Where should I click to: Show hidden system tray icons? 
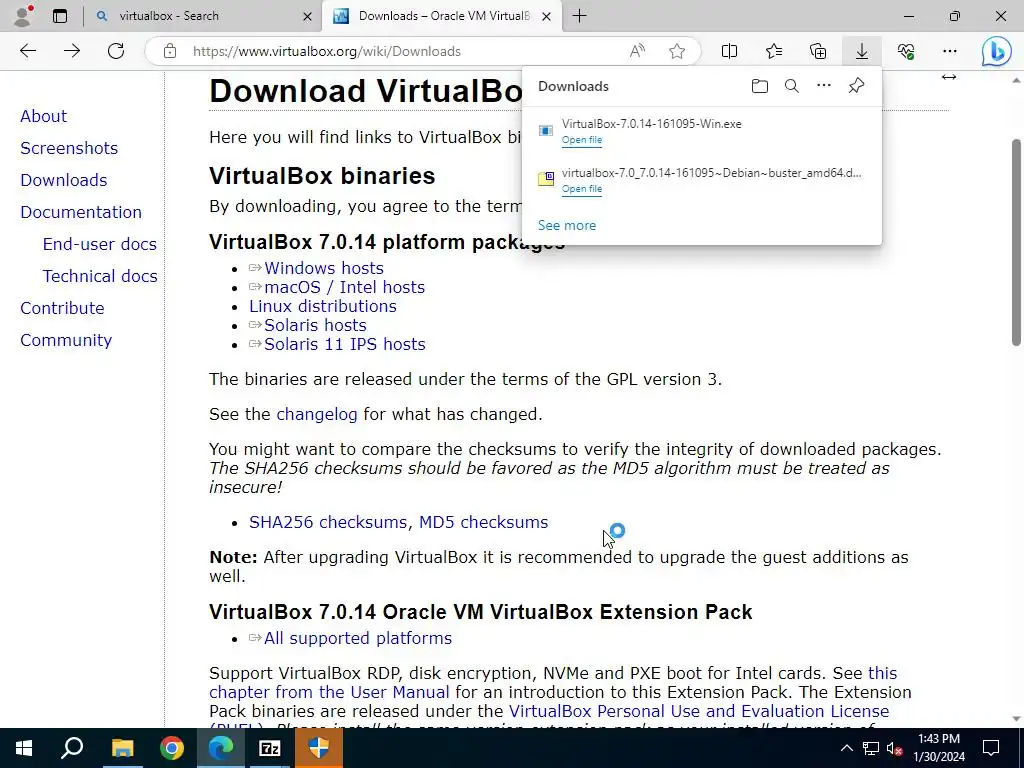coord(846,748)
